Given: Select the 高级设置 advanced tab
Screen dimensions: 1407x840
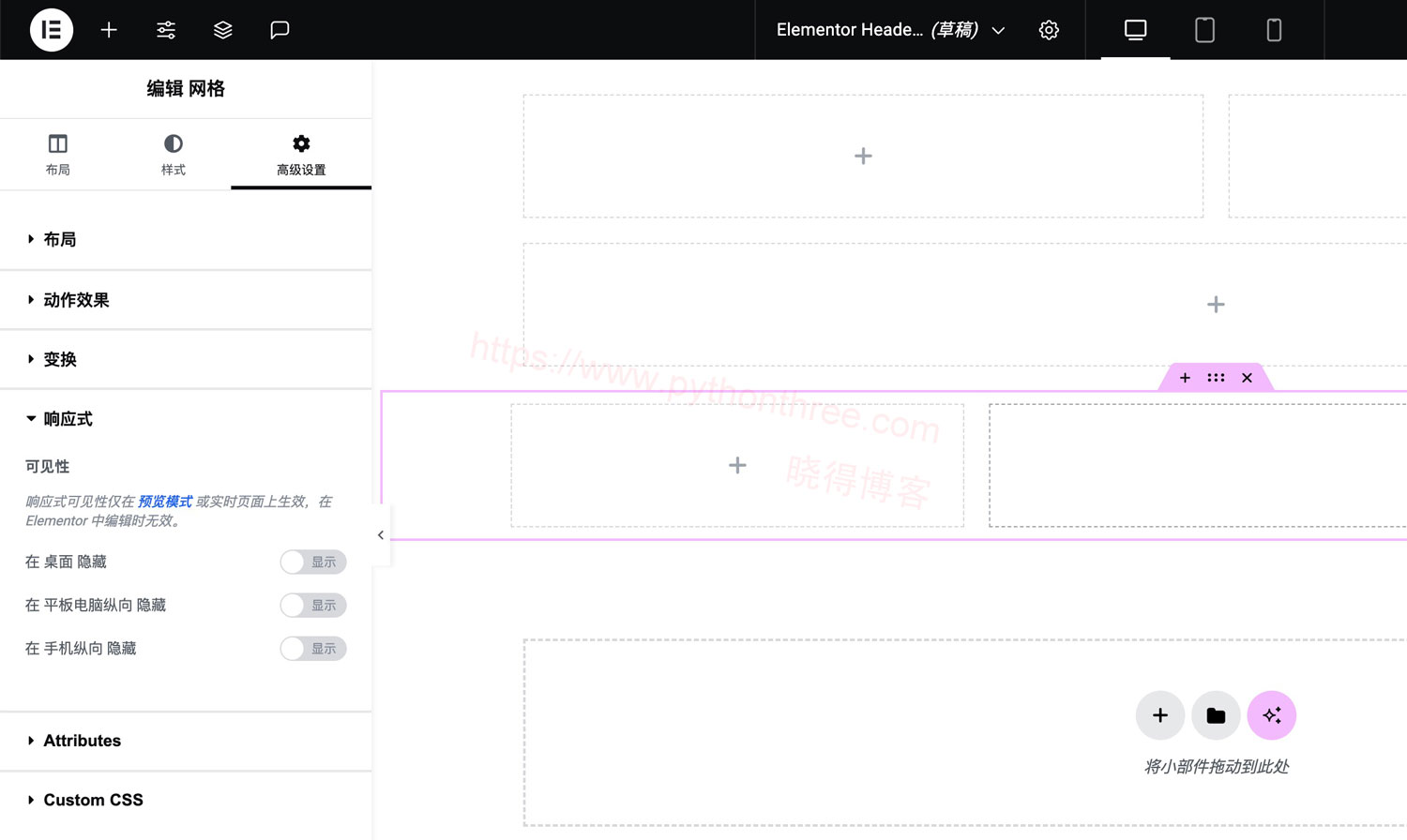Looking at the screenshot, I should click(301, 155).
